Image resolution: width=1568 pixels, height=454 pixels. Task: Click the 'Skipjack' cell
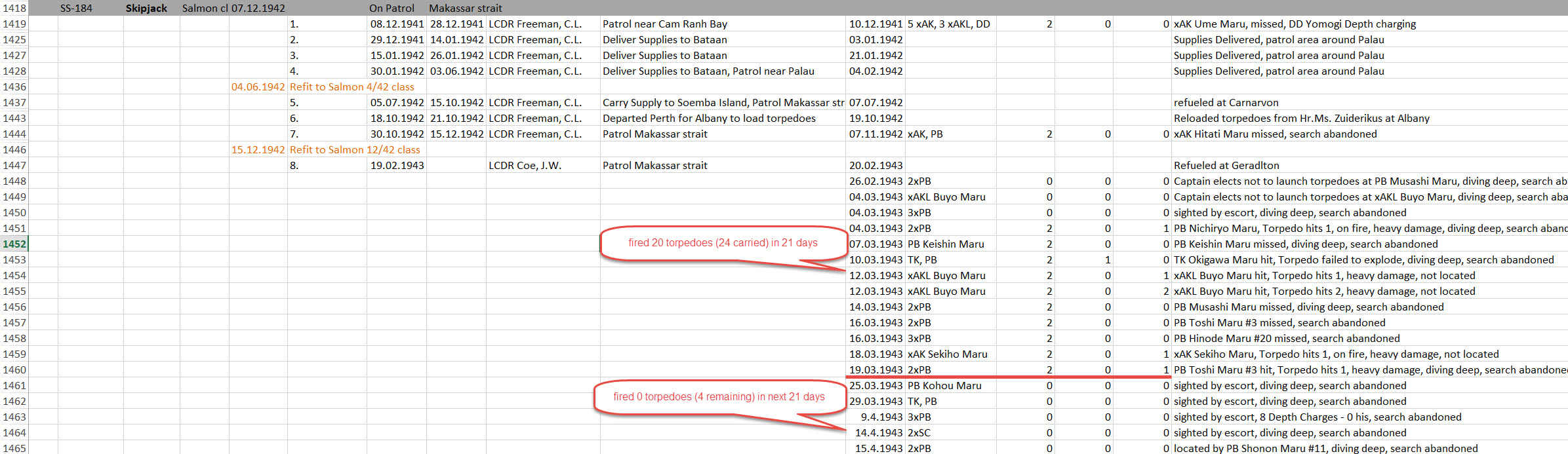[146, 8]
